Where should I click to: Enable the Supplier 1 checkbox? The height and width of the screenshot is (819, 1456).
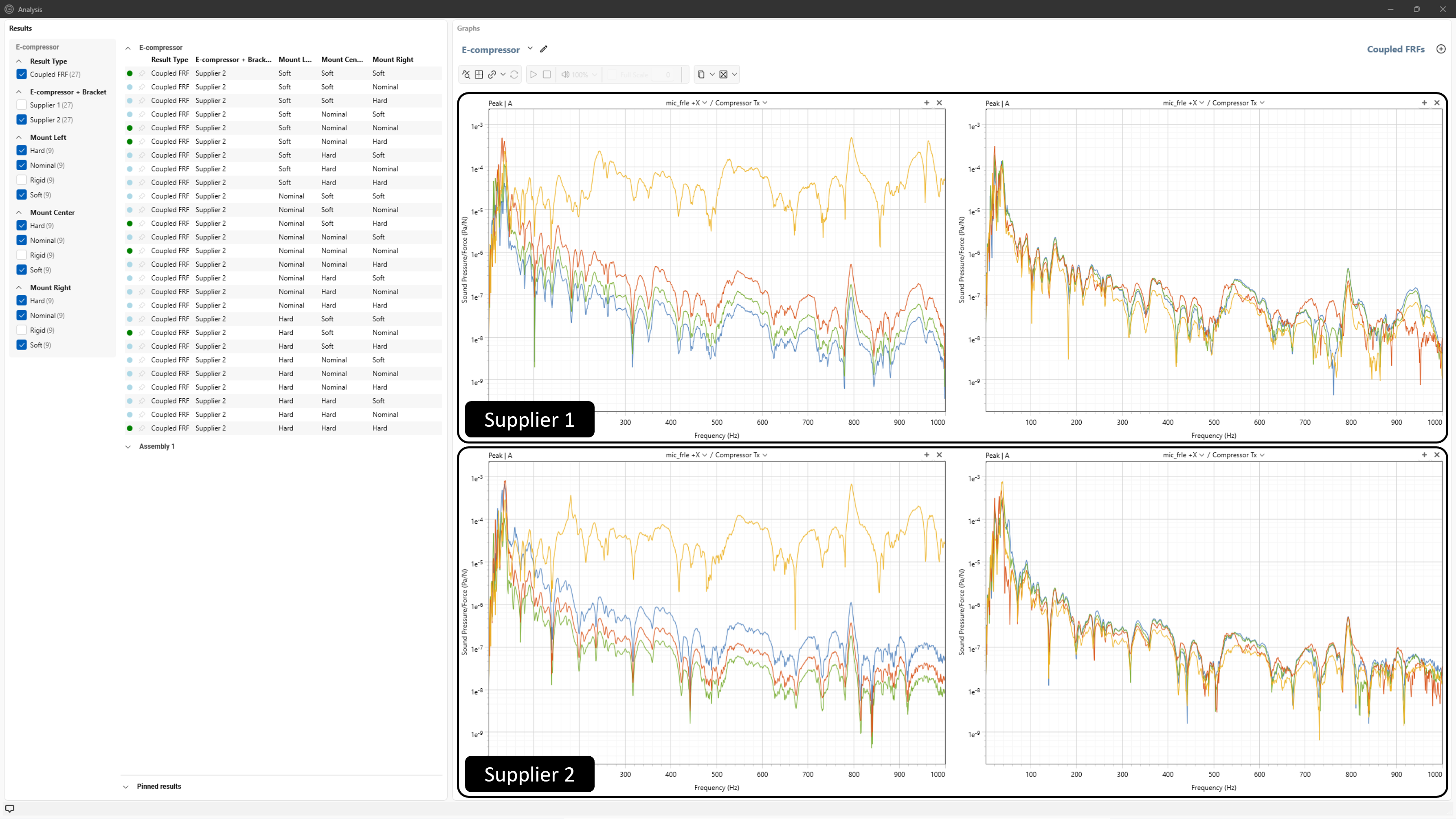pos(22,105)
